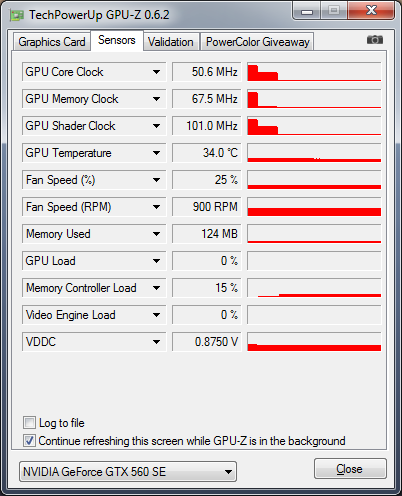Expand the GPU Core Clock dropdown arrow

pyautogui.click(x=156, y=72)
